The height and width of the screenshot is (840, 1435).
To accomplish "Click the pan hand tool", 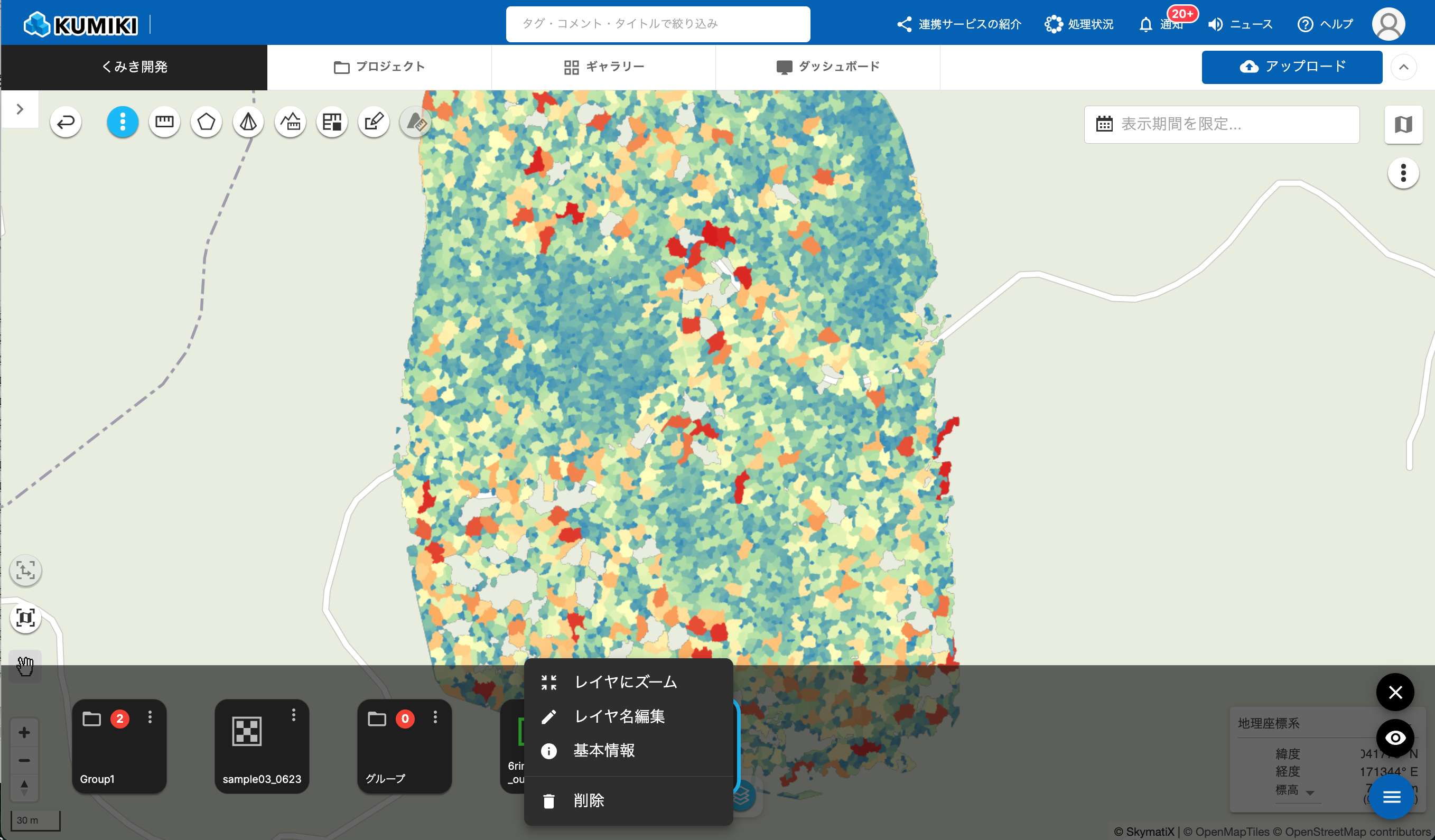I will (25, 665).
